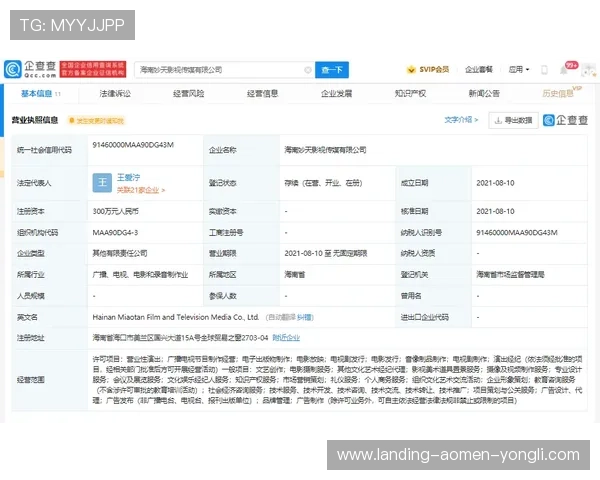Open SVIP会员 membership link
Viewport: 600px width, 480px height.
click(434, 69)
